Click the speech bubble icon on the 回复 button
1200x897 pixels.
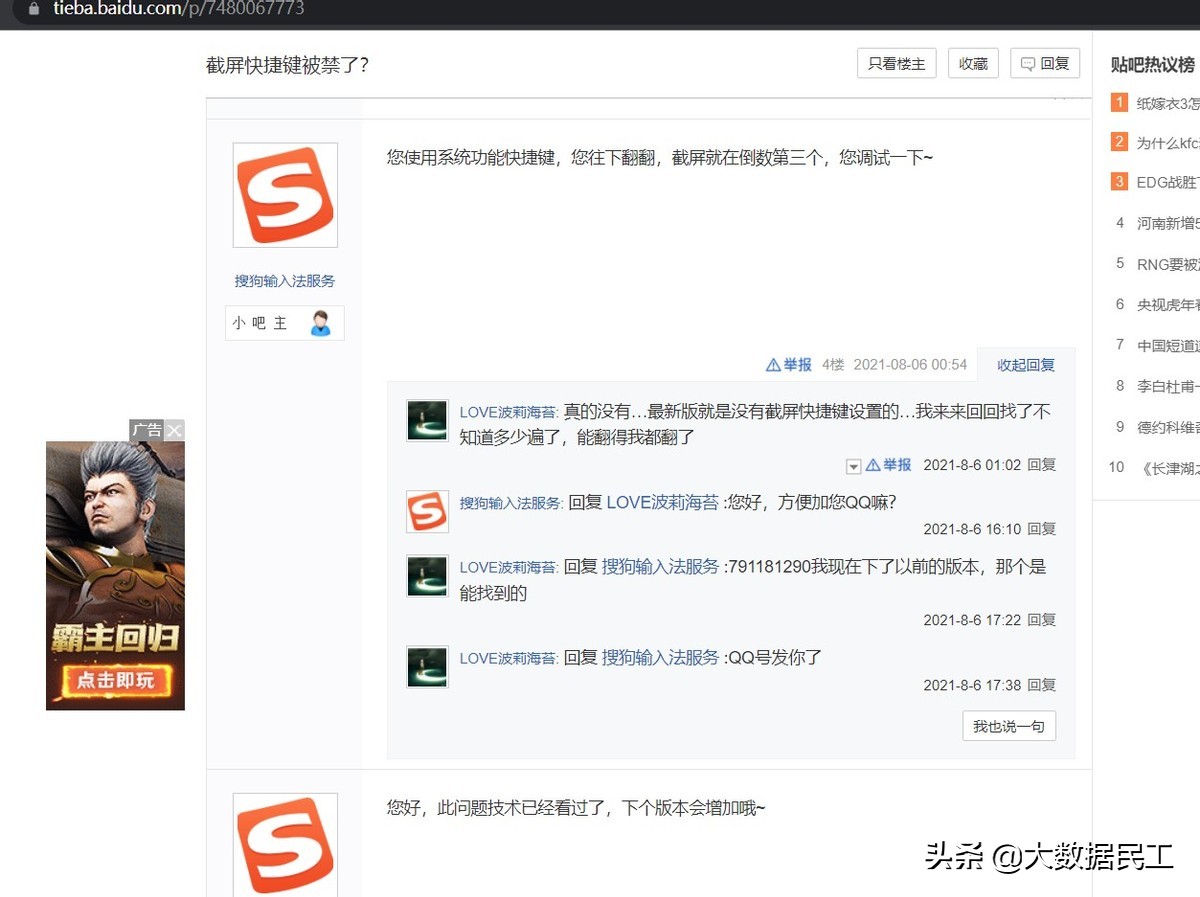(1028, 63)
